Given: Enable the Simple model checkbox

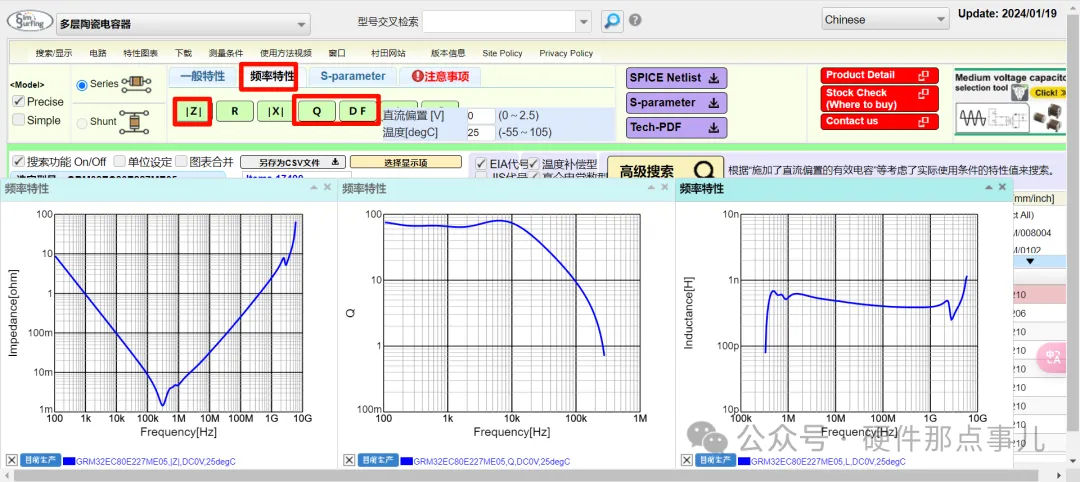Looking at the screenshot, I should (x=18, y=120).
